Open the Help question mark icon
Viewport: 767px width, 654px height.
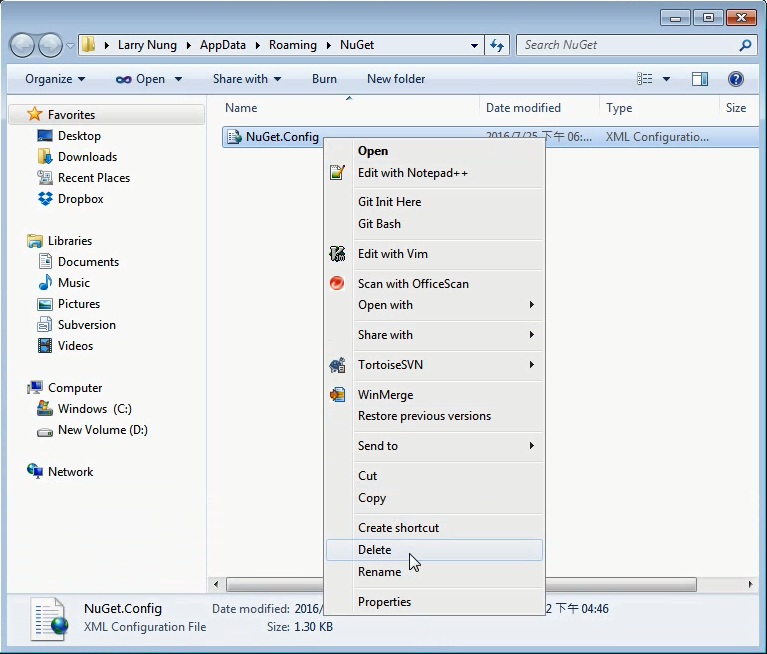(736, 79)
